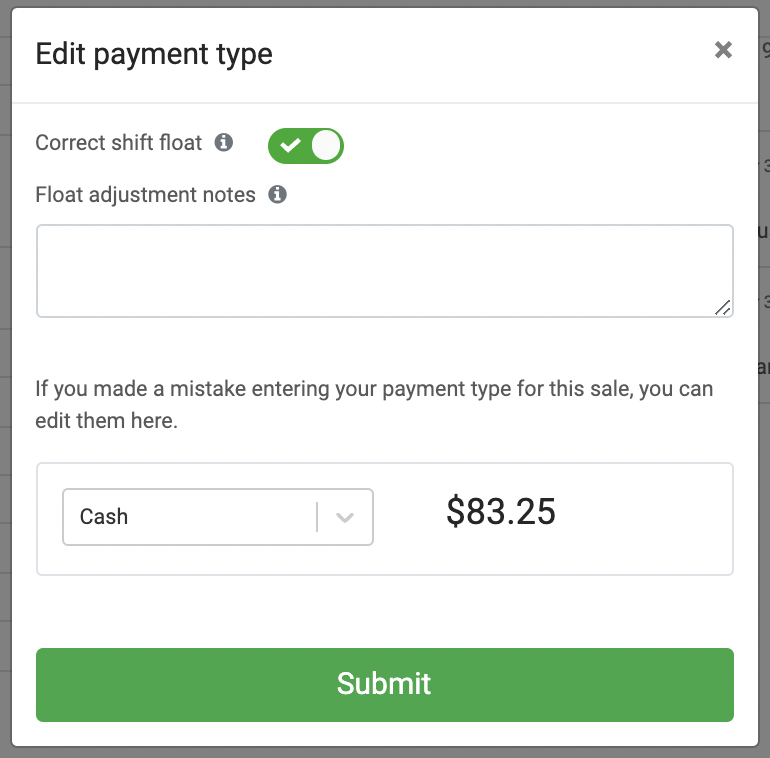This screenshot has width=770, height=758.
Task: Click the checkmark inside the green switch
Action: pos(290,146)
